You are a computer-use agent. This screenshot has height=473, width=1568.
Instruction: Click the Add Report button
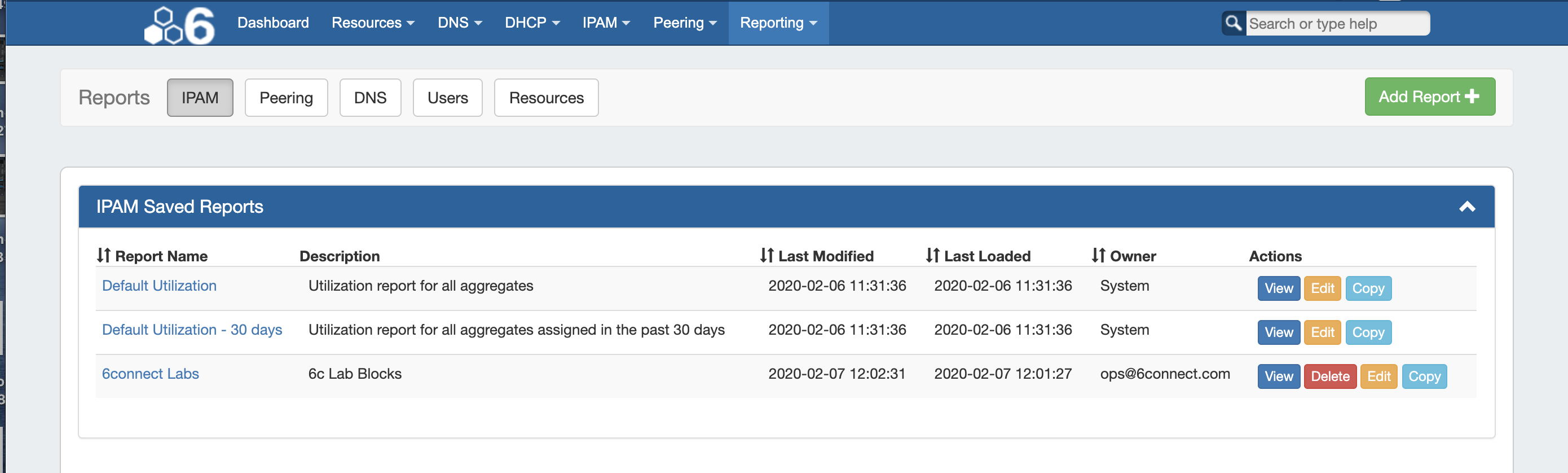tap(1429, 97)
